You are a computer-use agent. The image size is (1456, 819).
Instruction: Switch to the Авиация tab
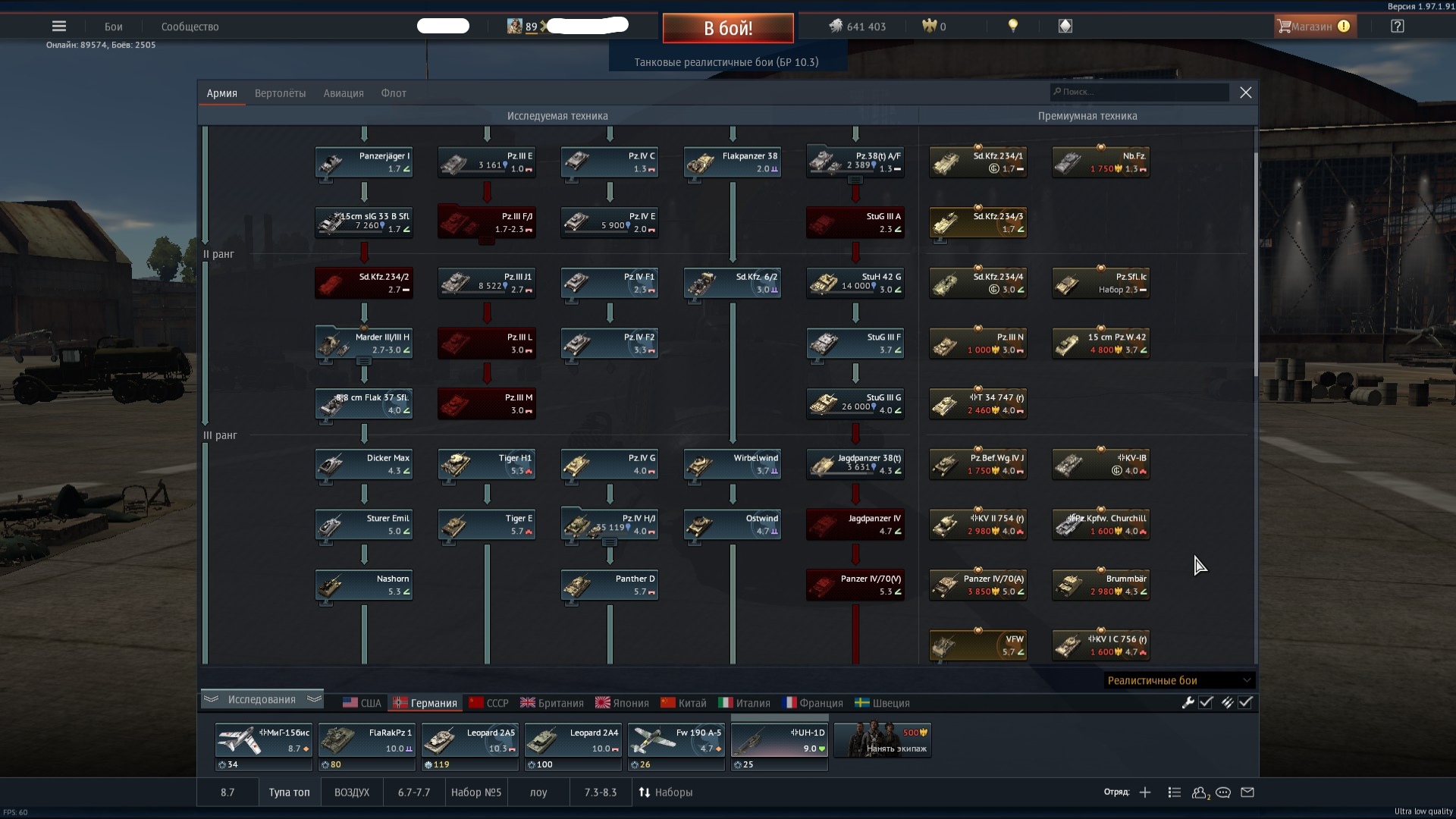[x=344, y=93]
